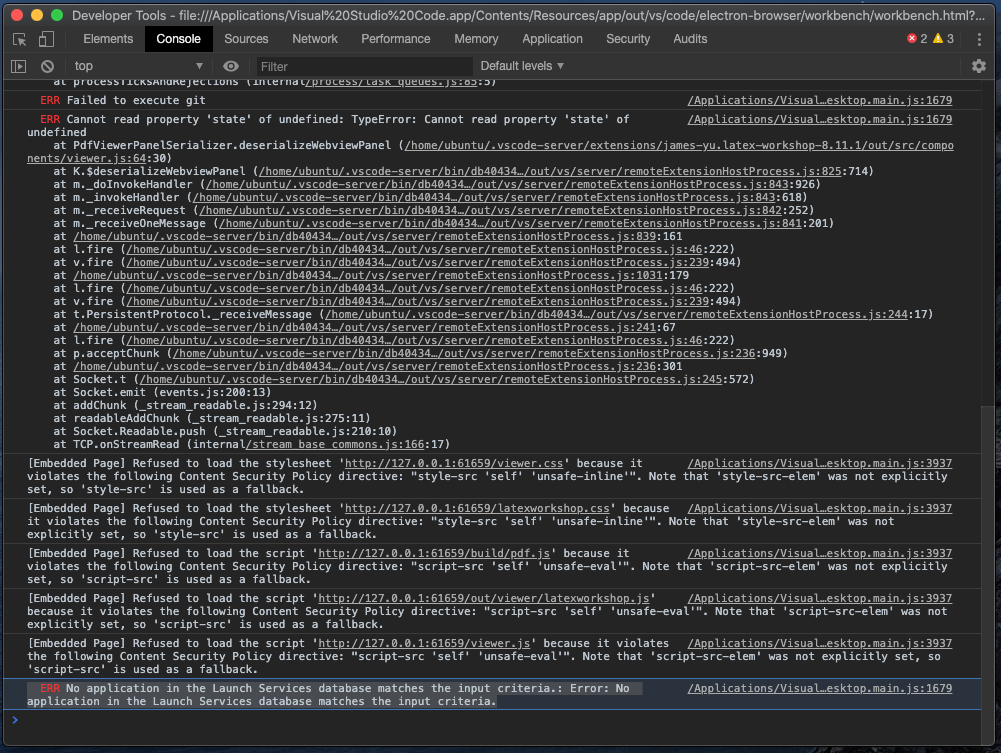Open source link for Launch Services error
The width and height of the screenshot is (1001, 753).
click(x=820, y=689)
